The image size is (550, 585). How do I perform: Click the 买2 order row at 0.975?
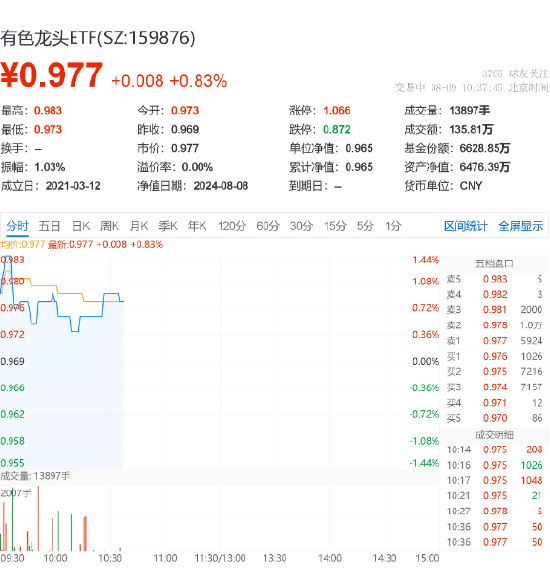[494, 372]
